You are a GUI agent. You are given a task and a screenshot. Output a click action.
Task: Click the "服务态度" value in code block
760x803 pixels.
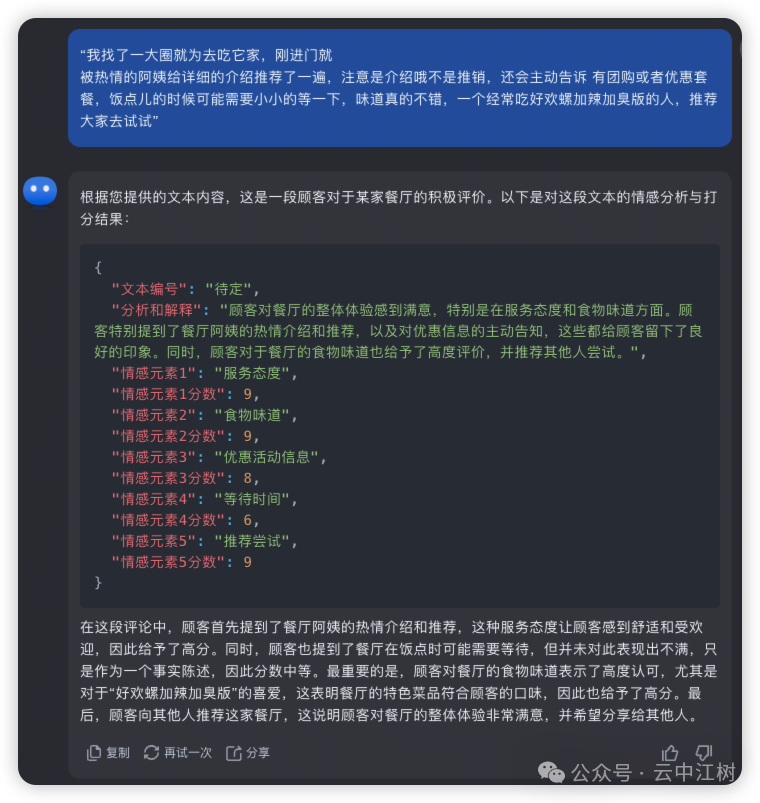point(252,373)
